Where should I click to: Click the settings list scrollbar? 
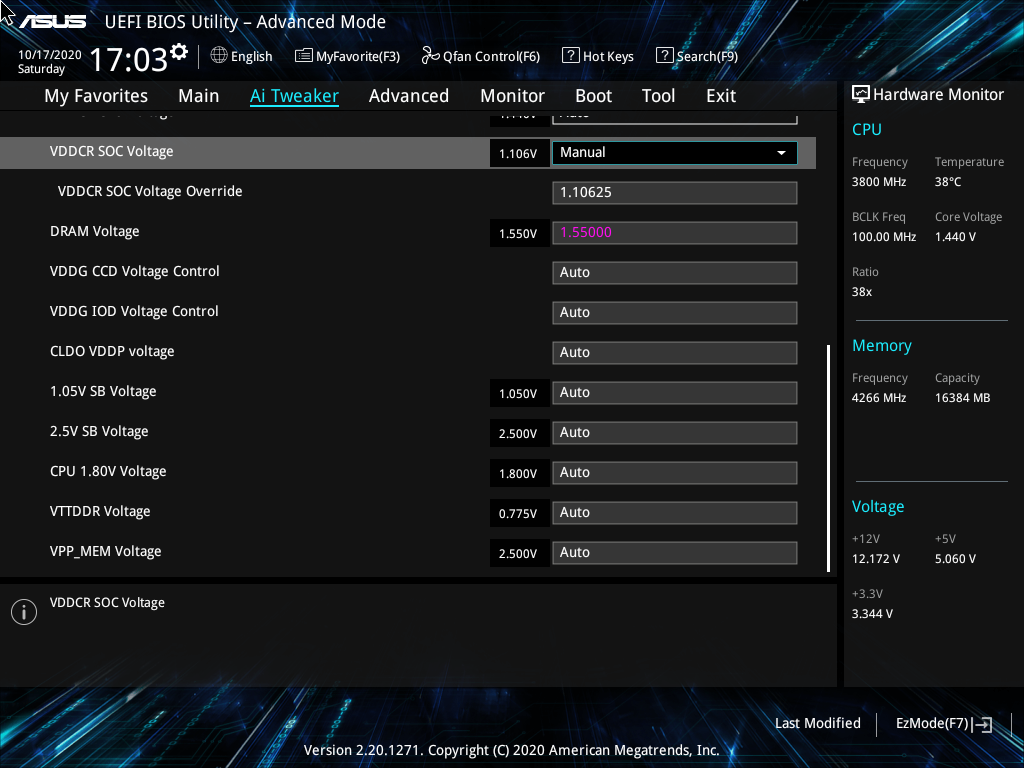click(x=828, y=458)
